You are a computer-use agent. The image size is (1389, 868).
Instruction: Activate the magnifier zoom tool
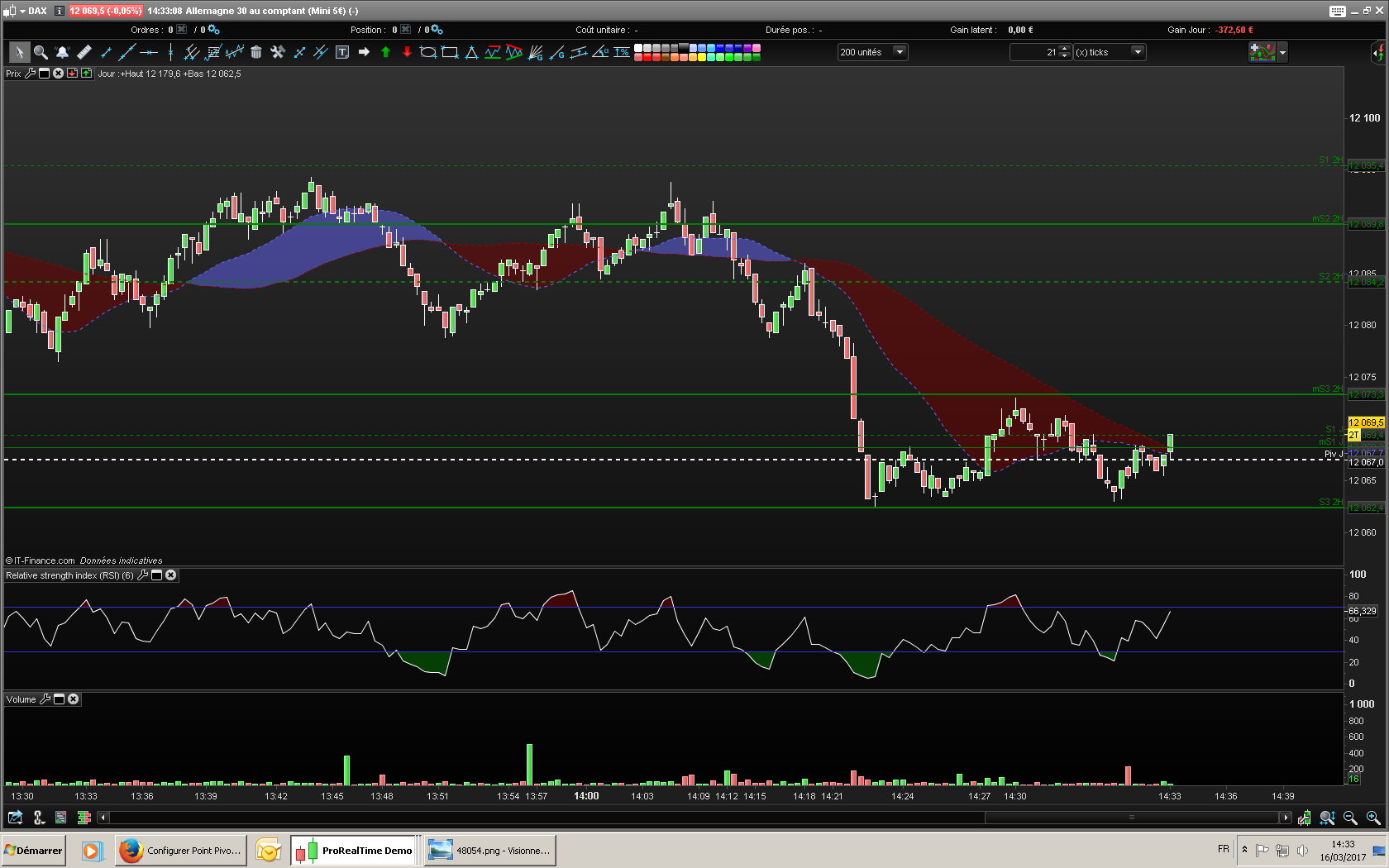(41, 52)
